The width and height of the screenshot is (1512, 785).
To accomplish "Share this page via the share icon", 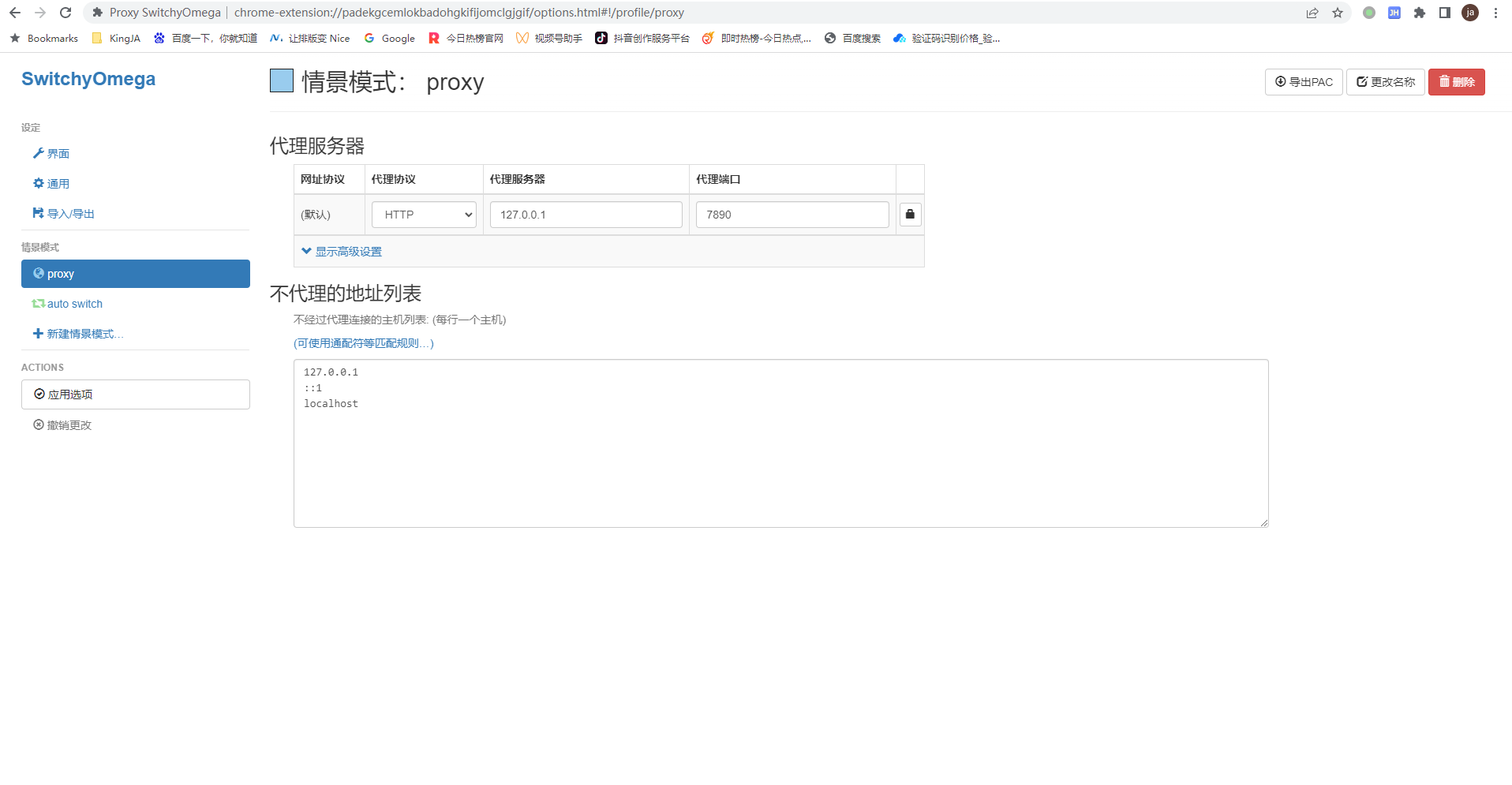I will click(x=1312, y=13).
